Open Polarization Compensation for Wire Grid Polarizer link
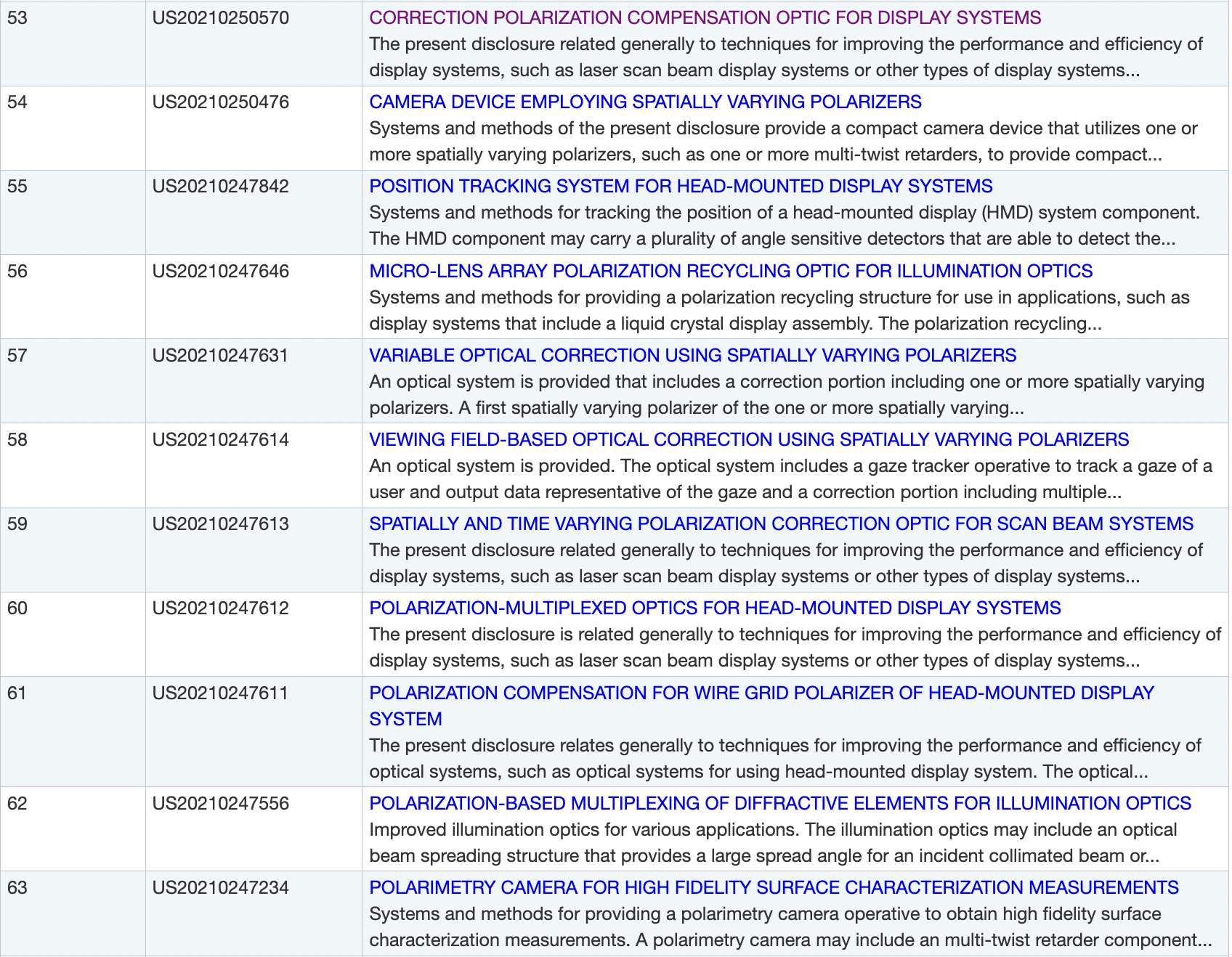The image size is (1232, 957). pos(761,706)
